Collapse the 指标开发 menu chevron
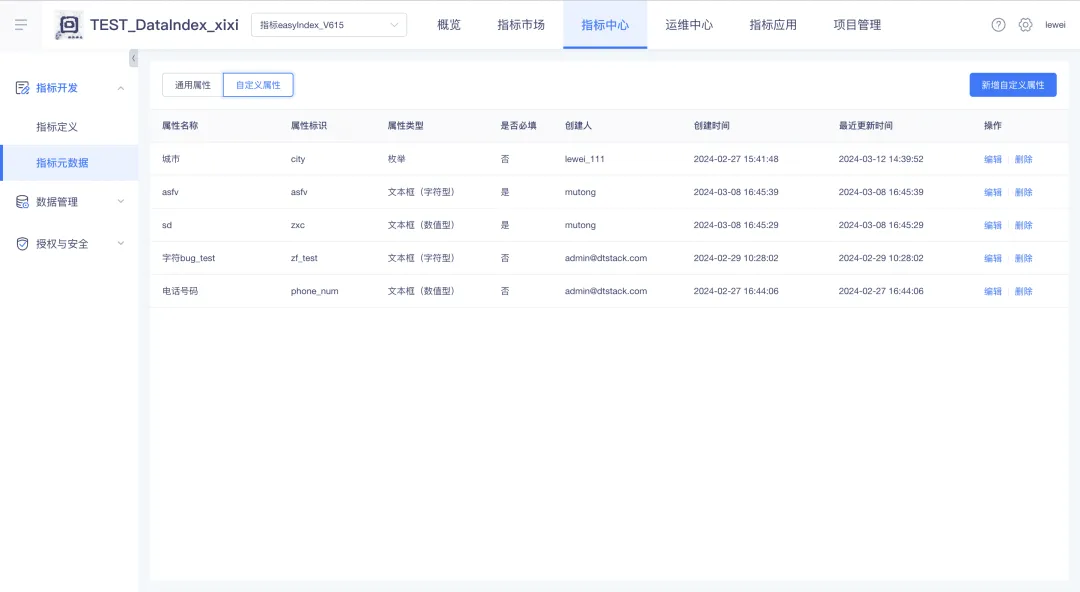 tap(121, 88)
